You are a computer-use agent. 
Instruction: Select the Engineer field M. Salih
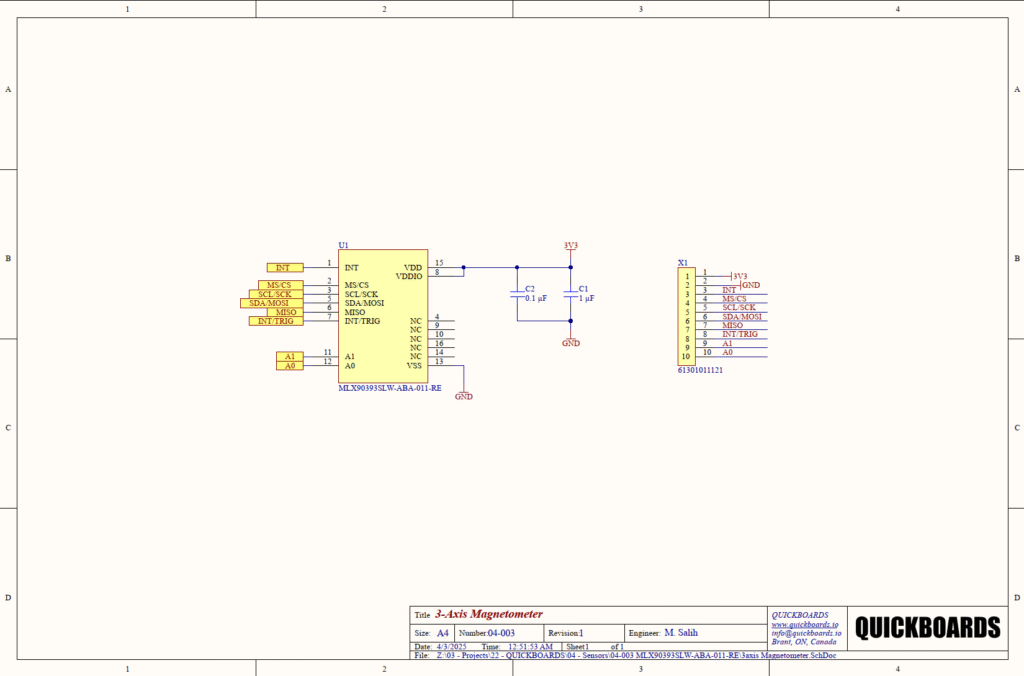click(x=681, y=633)
